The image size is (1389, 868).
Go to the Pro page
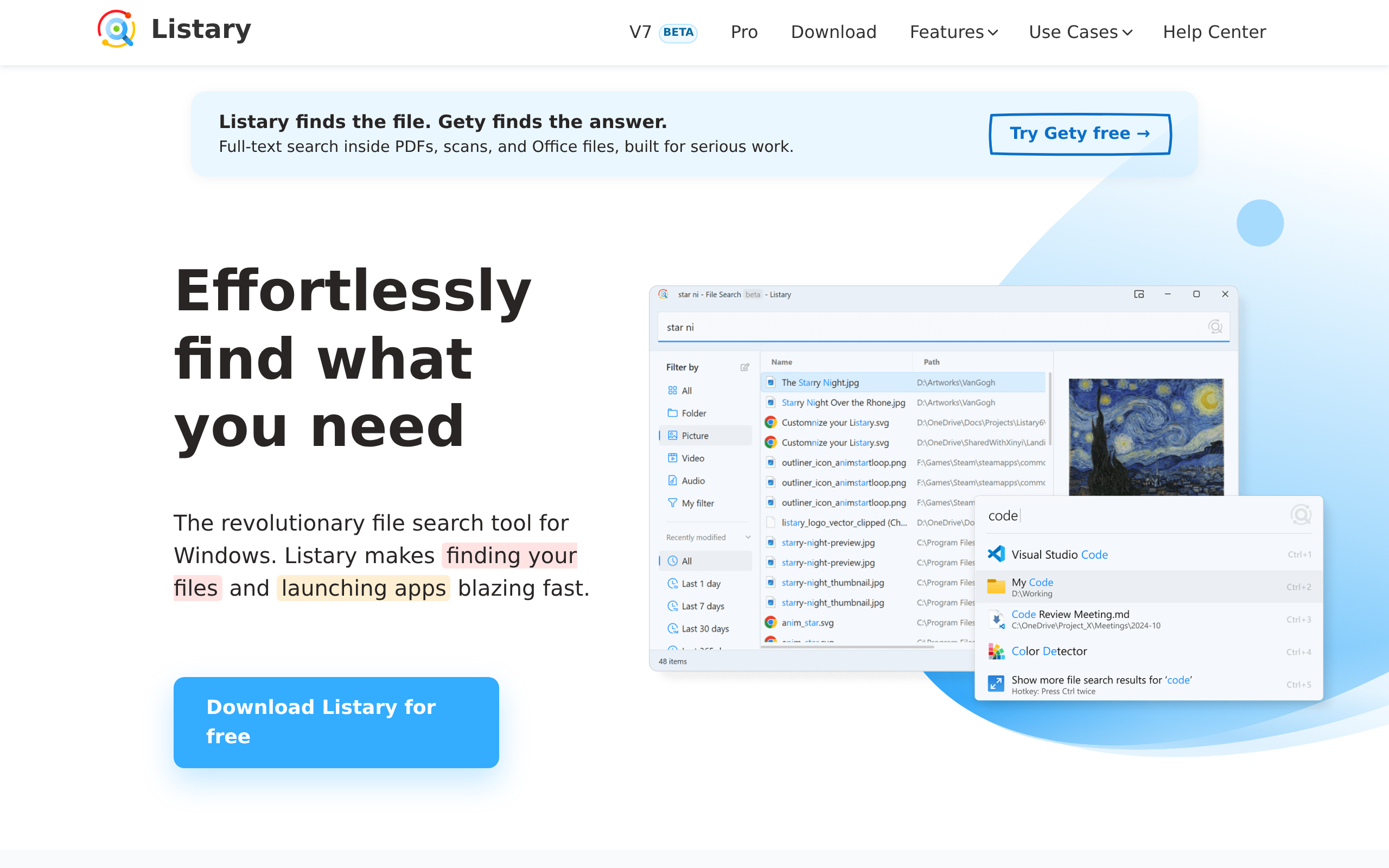pos(744,32)
